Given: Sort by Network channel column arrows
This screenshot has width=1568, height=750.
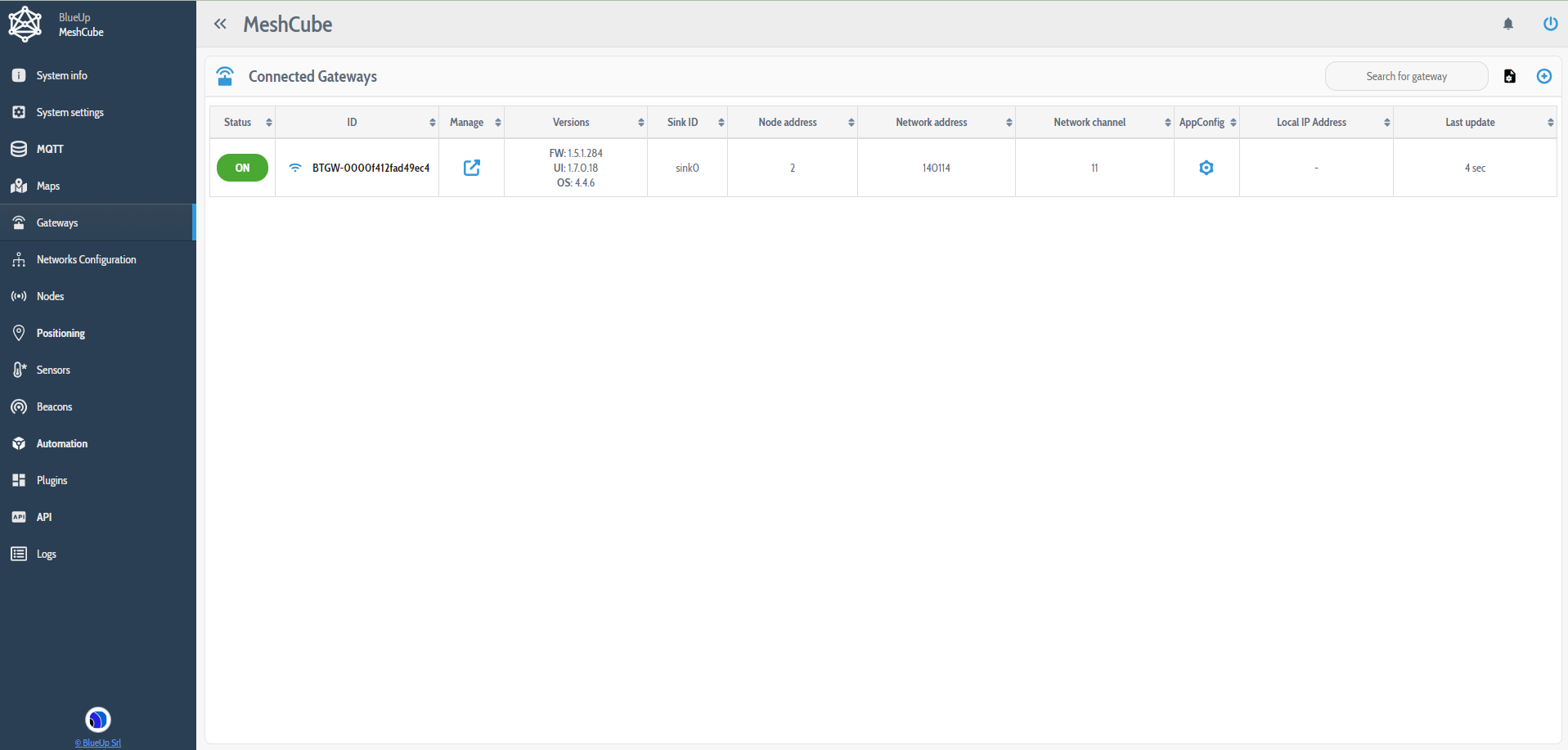Looking at the screenshot, I should click(x=1167, y=122).
